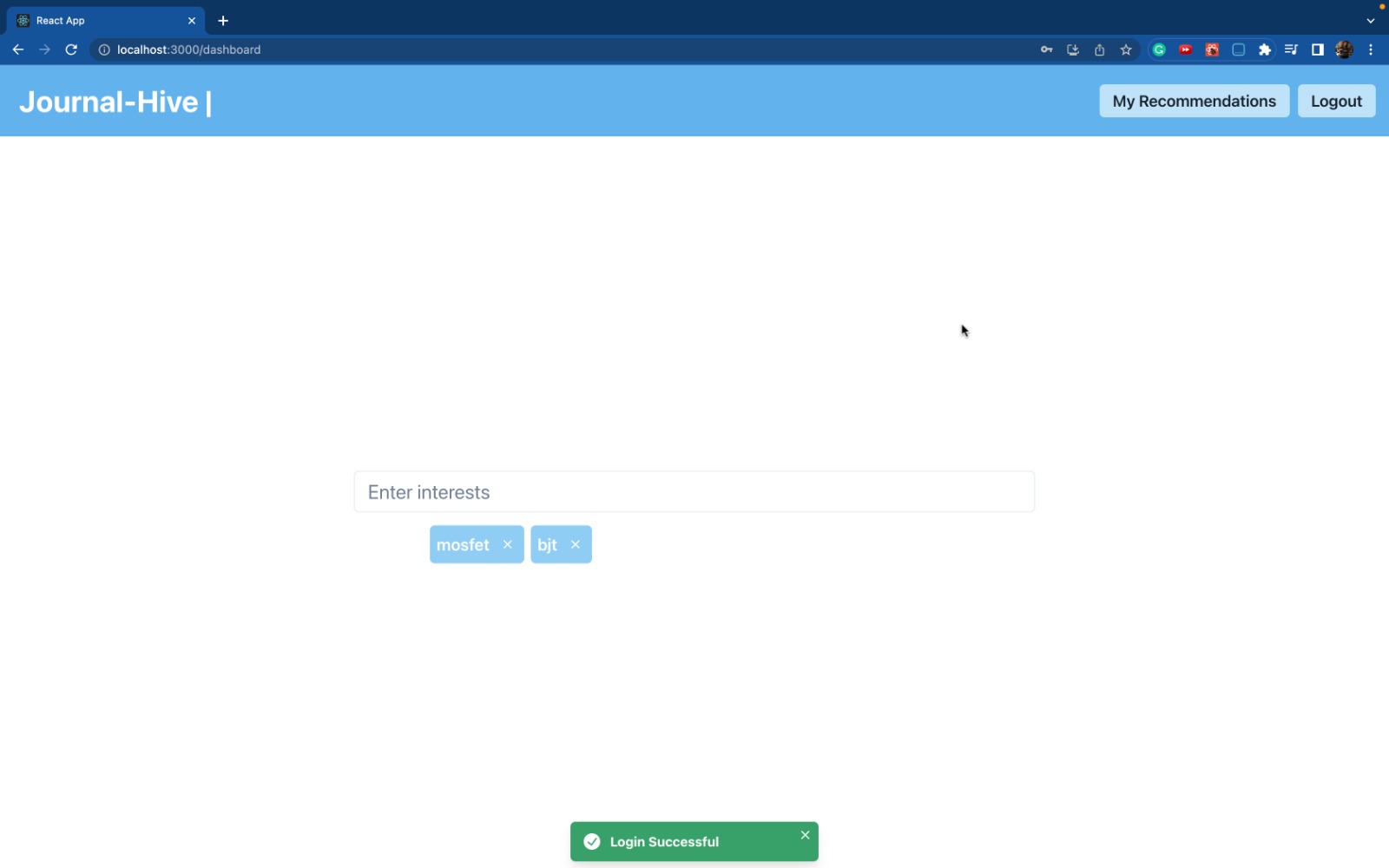Open Chrome's password manager key icon
This screenshot has width=1389, height=868.
pyautogui.click(x=1046, y=49)
